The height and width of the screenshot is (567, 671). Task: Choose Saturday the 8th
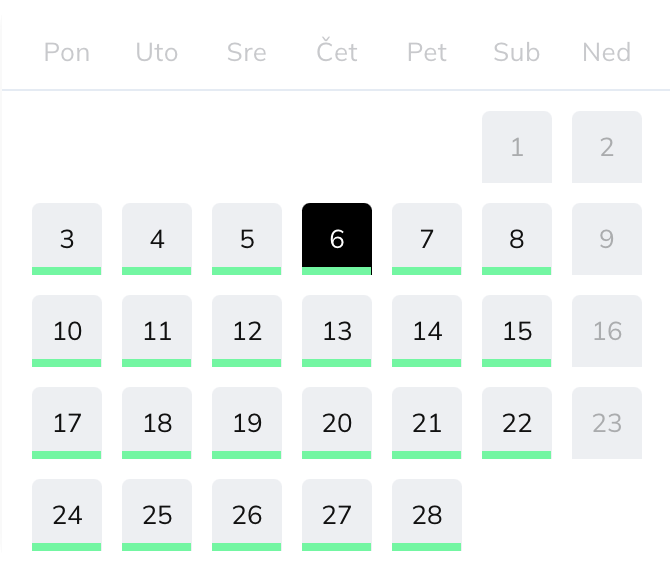(x=517, y=239)
